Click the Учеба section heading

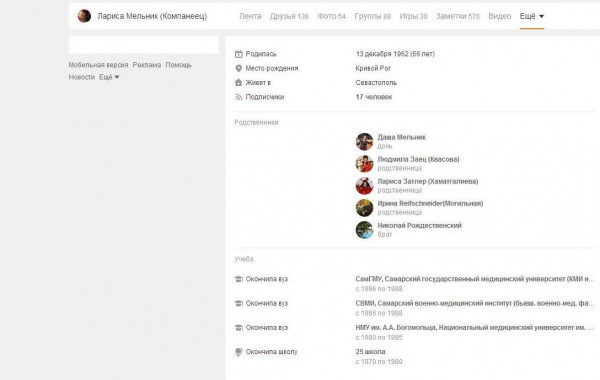(x=244, y=259)
